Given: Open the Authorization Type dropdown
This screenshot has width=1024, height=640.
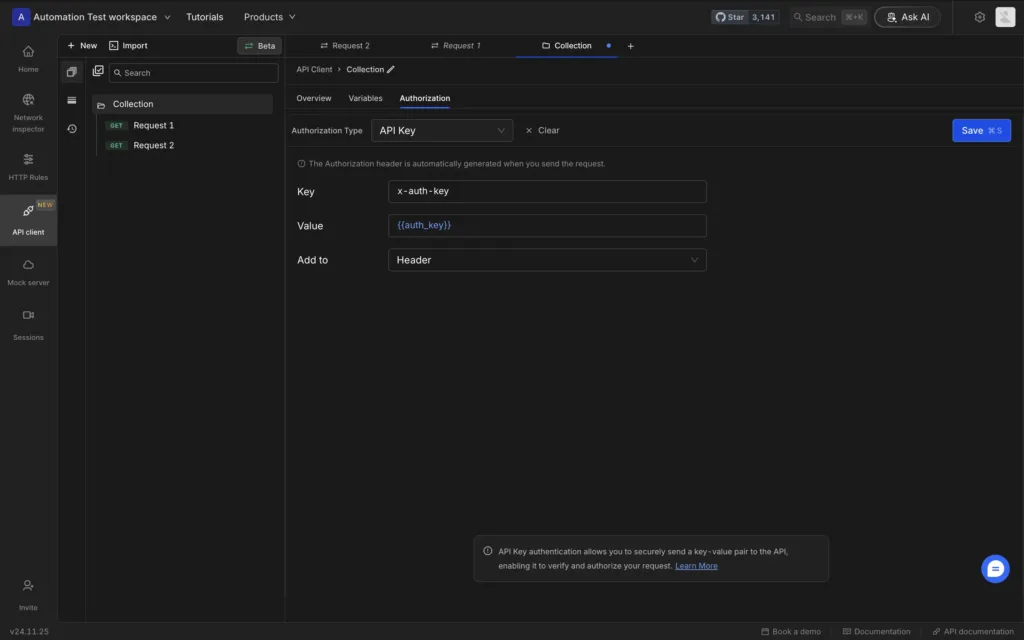Looking at the screenshot, I should coord(441,131).
